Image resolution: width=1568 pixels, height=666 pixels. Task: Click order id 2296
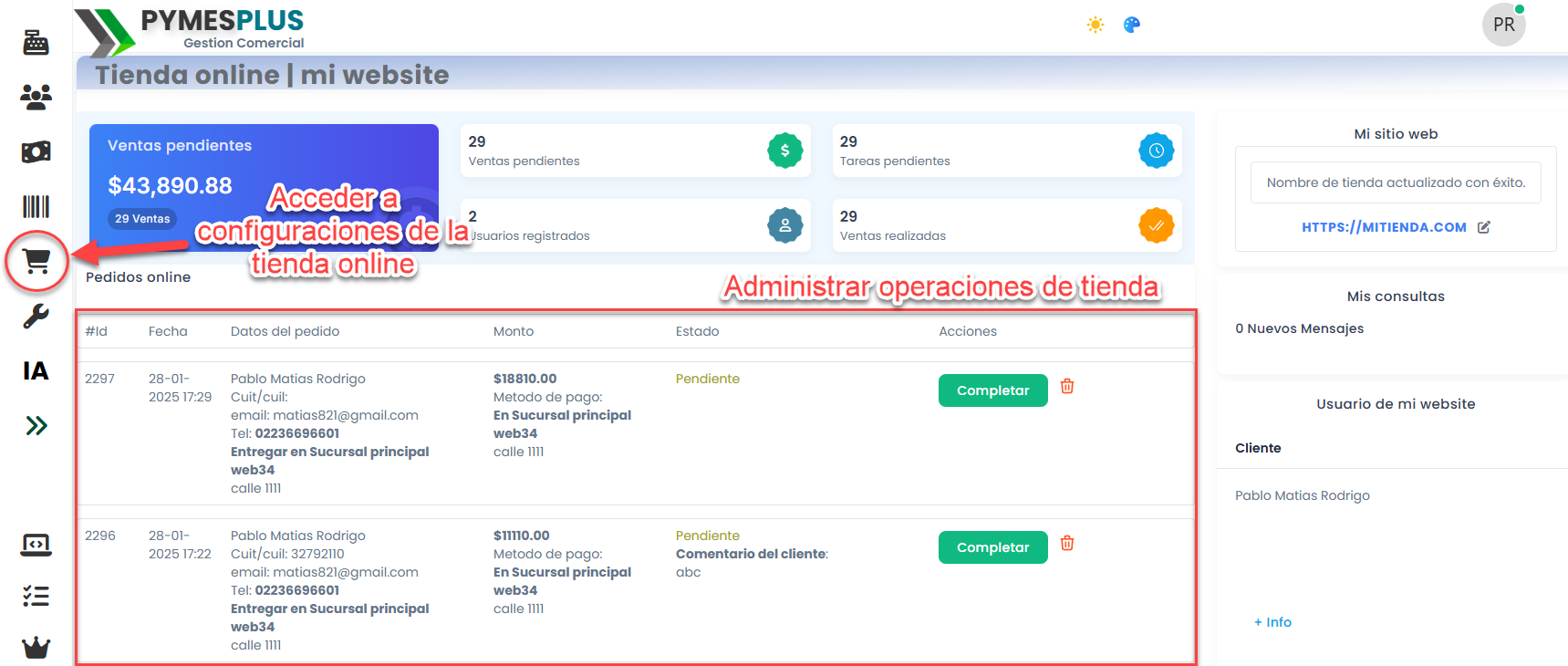[100, 536]
